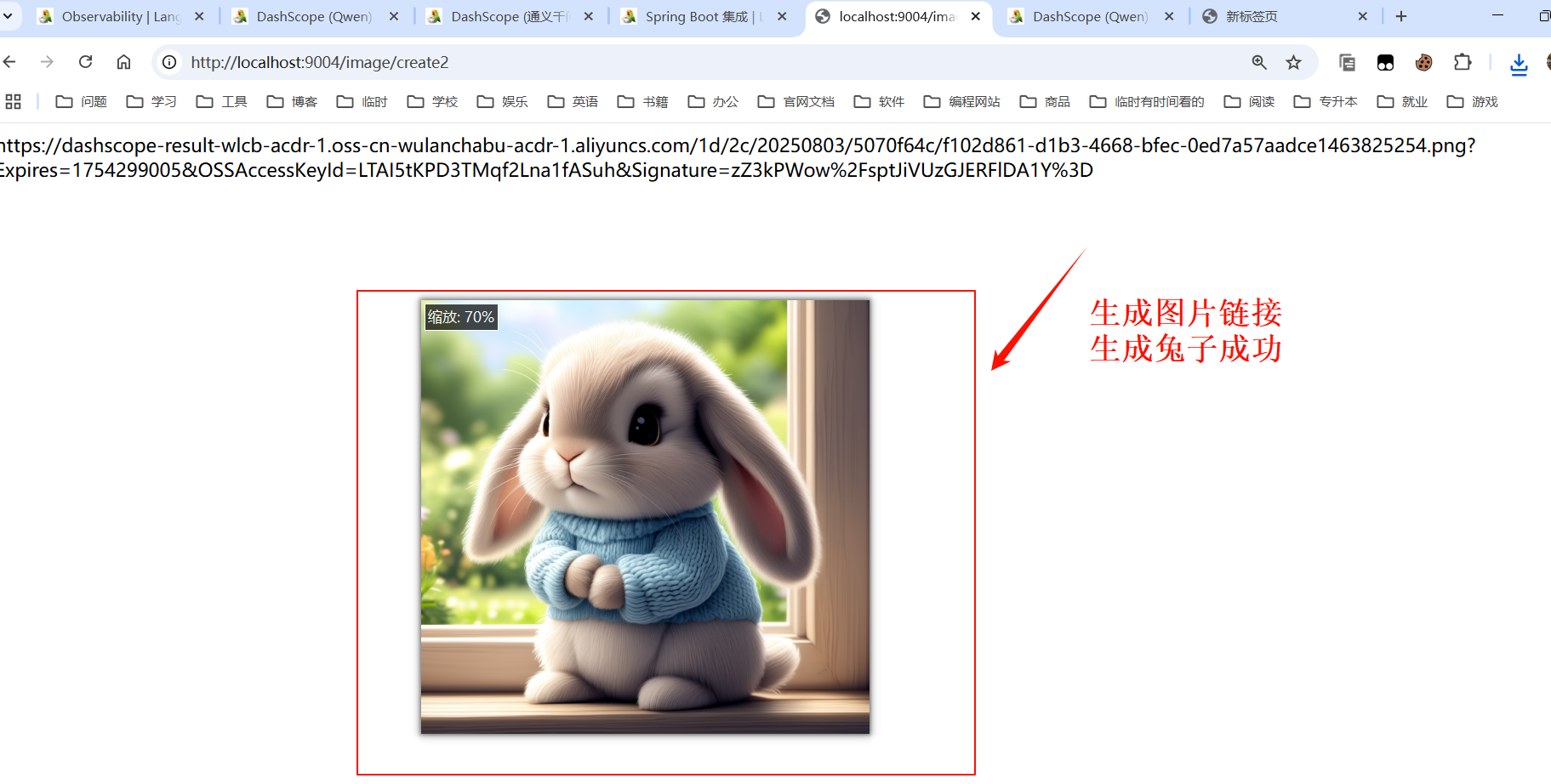
Task: Click the generated rabbit image
Action: tap(645, 516)
